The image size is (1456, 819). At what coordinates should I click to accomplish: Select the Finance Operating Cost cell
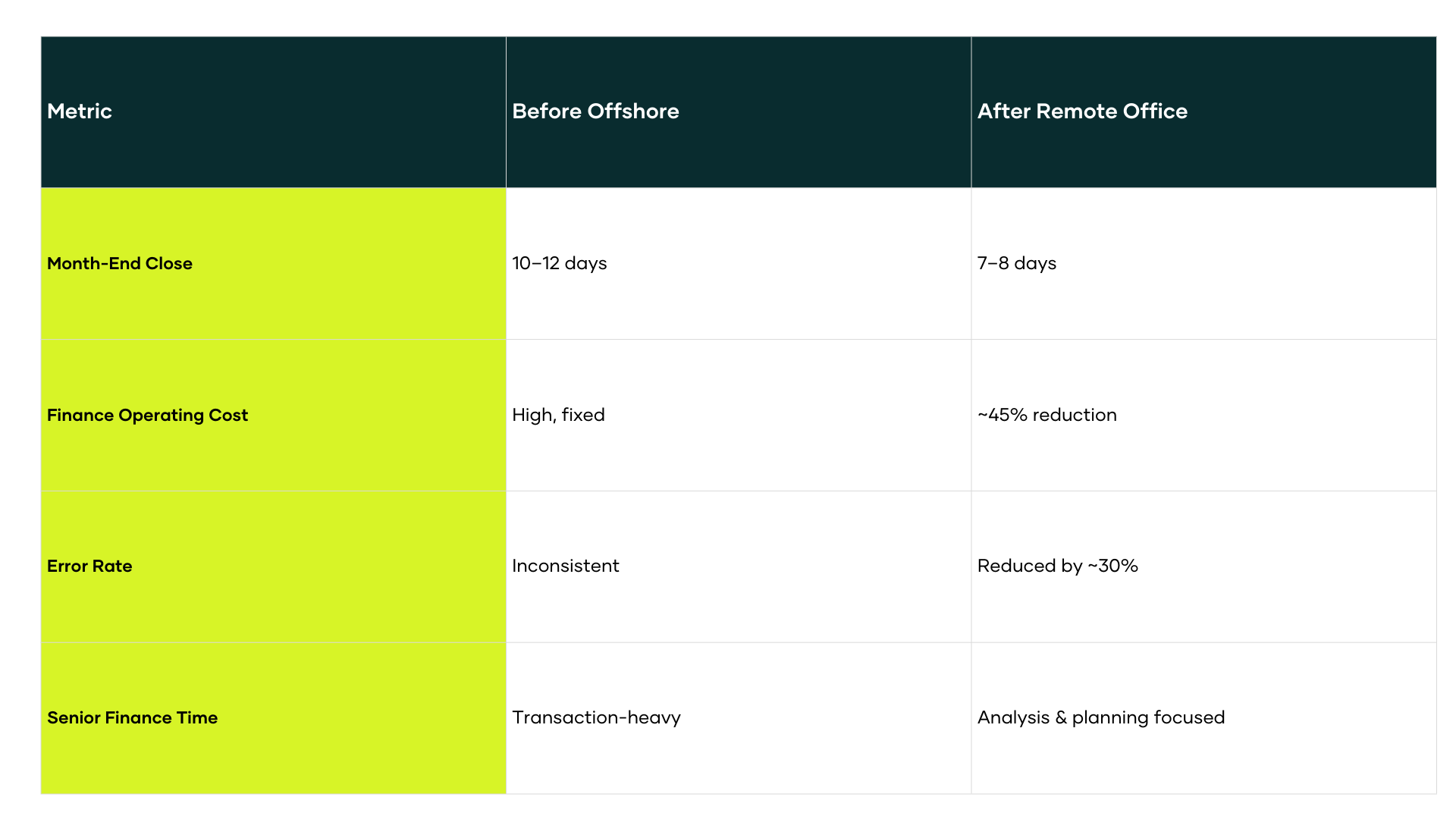coord(147,415)
